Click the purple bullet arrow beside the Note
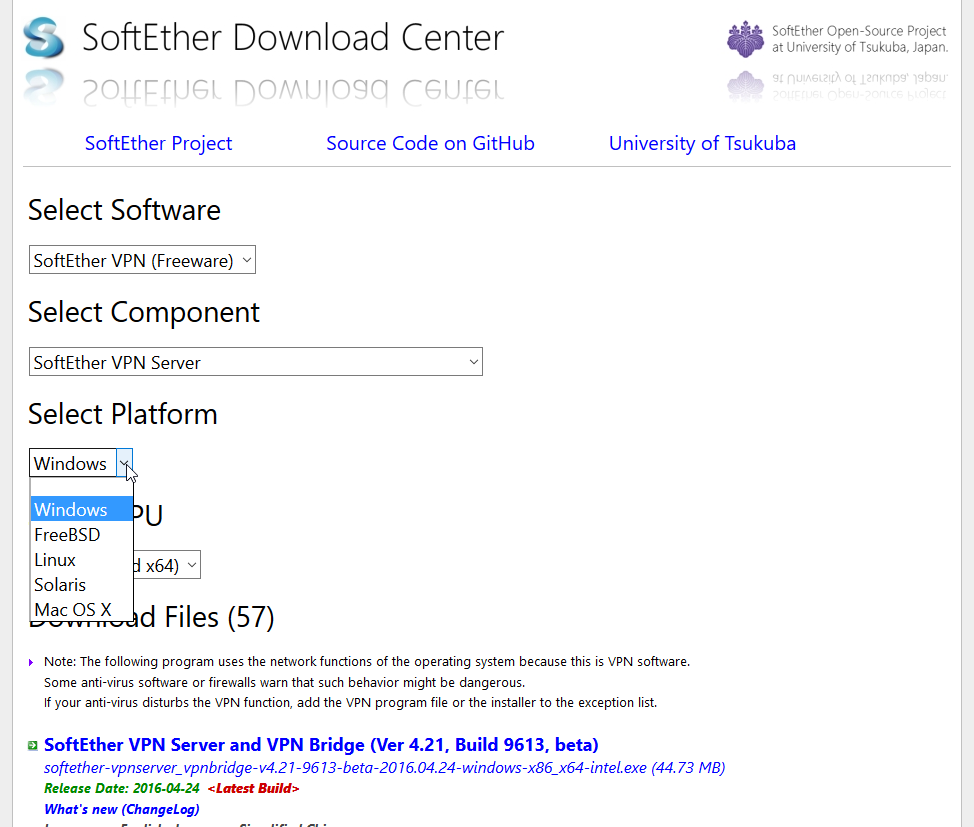Screen dimensions: 974x827 pos(30,662)
